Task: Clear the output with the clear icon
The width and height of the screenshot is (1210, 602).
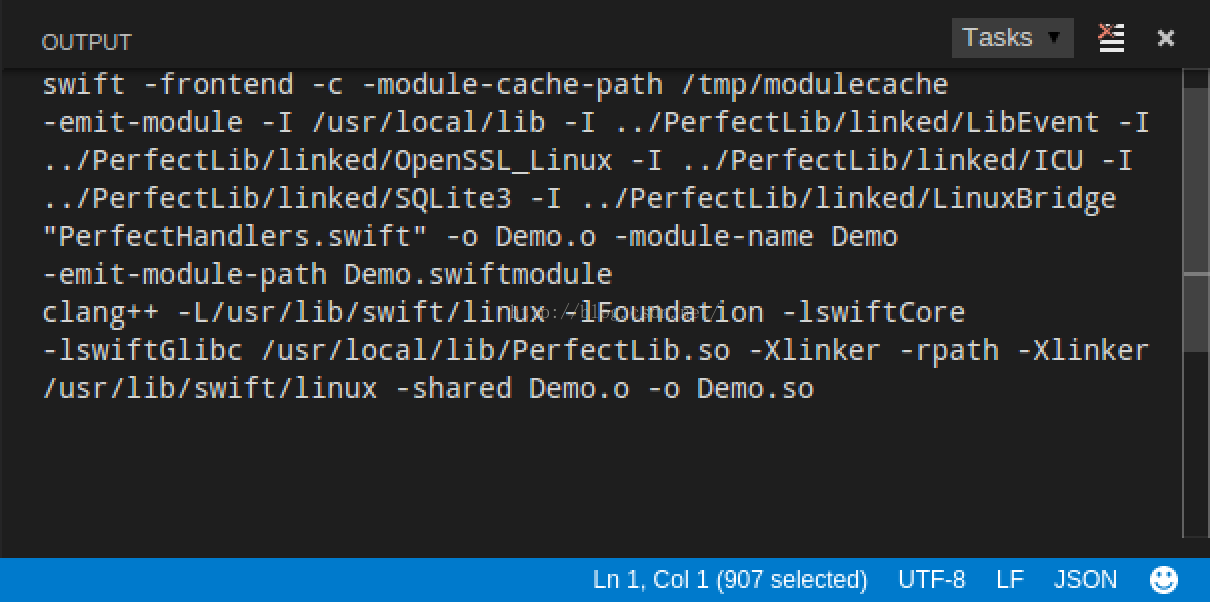Action: pos(1111,38)
